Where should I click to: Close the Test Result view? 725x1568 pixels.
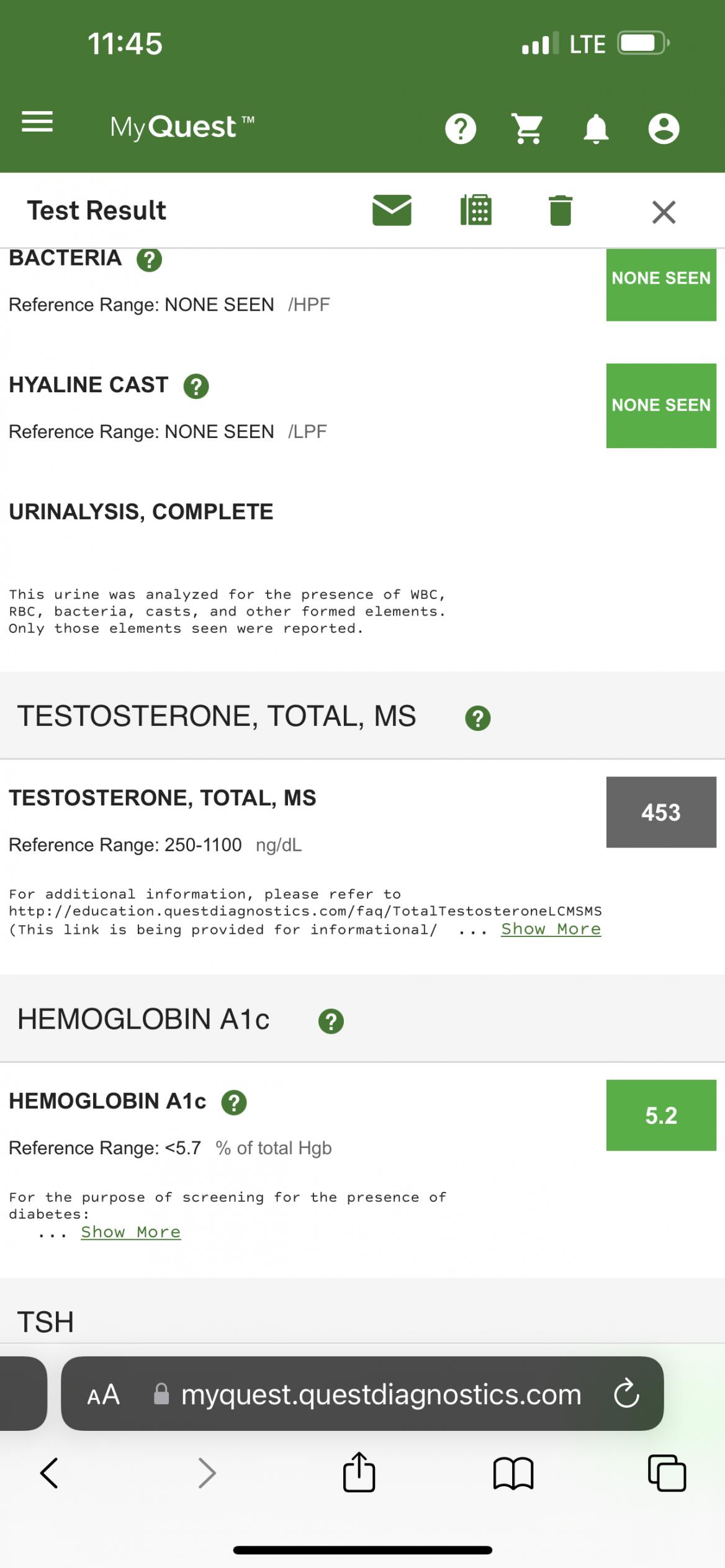664,212
